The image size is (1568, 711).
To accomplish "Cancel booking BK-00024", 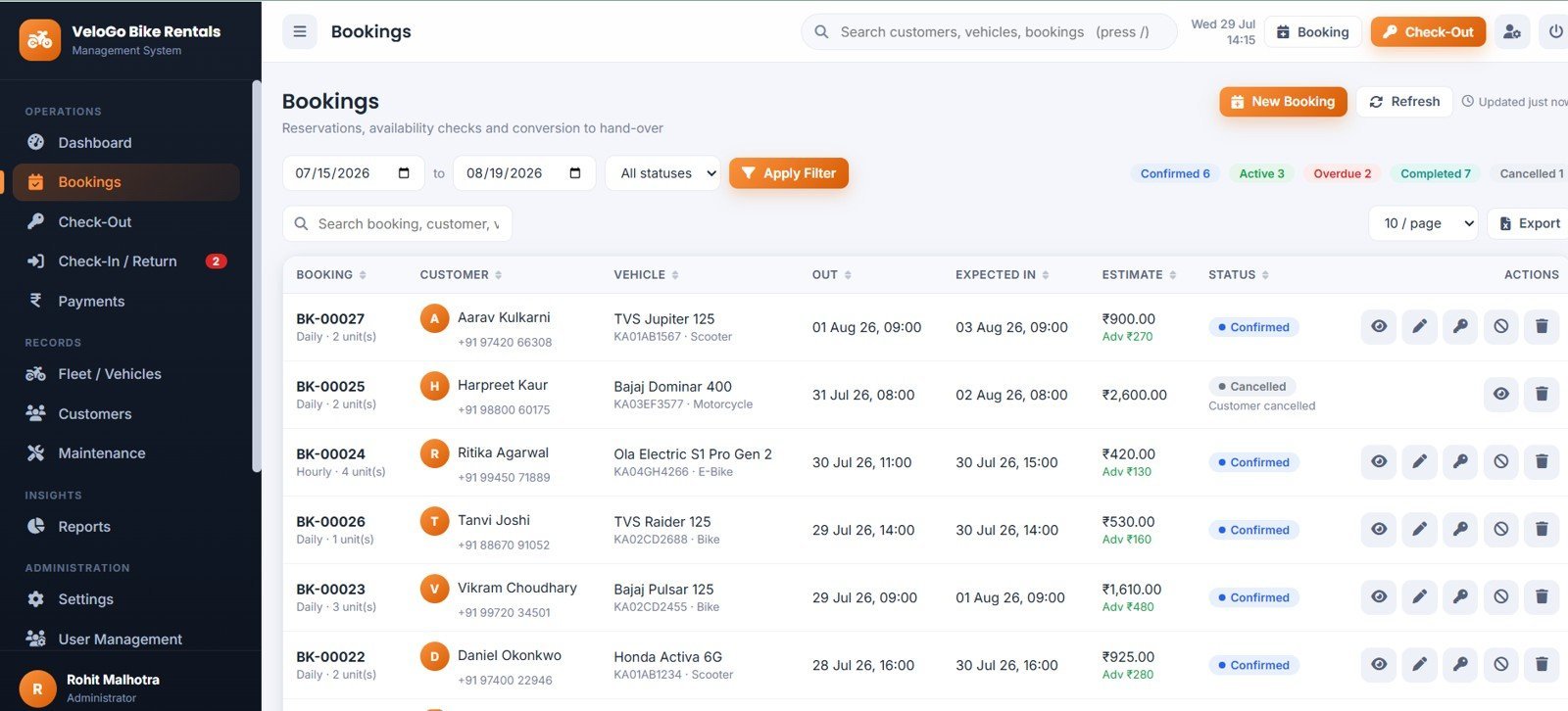I will click(x=1501, y=461).
